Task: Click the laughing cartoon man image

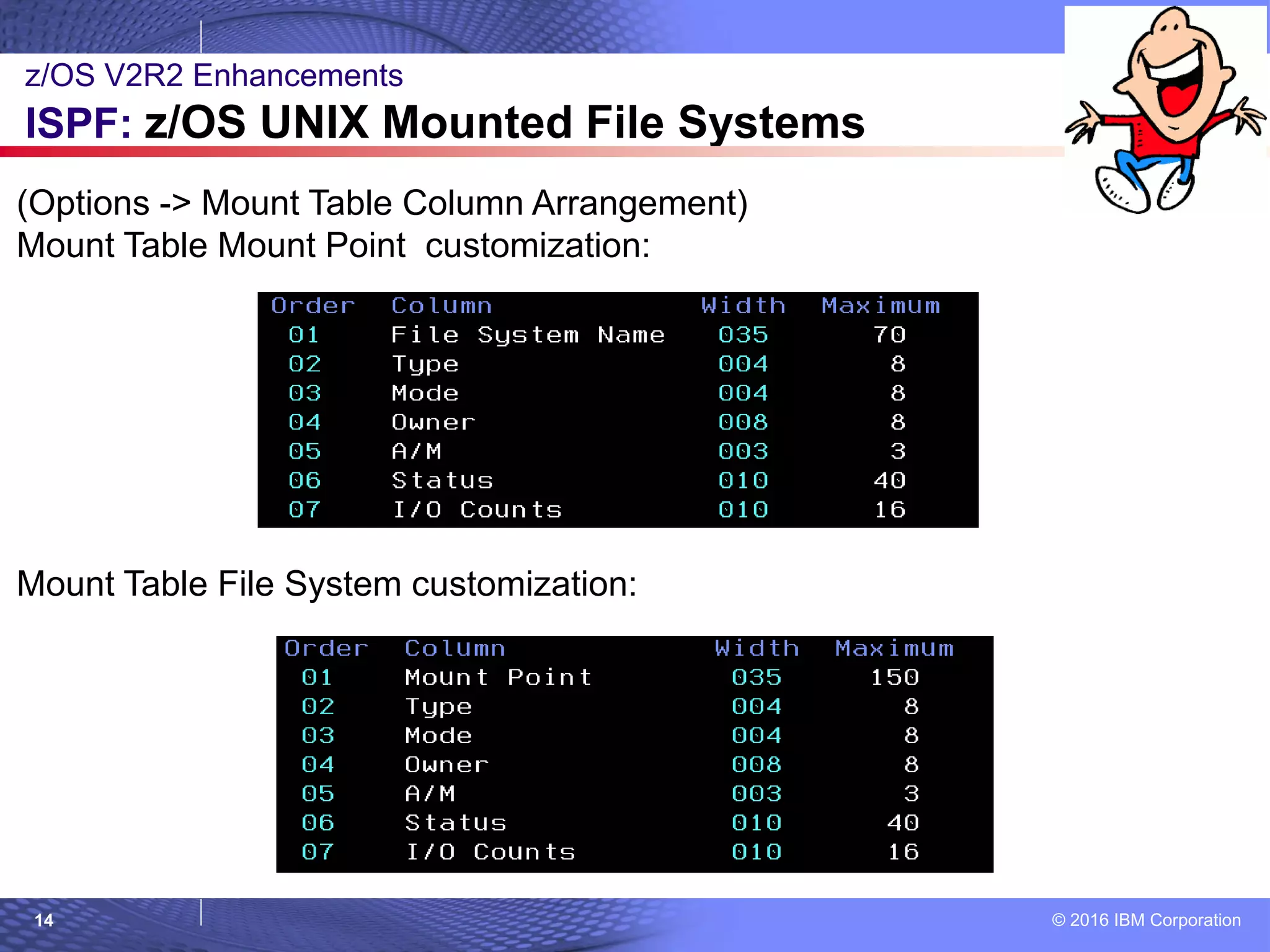Action: 1166,110
